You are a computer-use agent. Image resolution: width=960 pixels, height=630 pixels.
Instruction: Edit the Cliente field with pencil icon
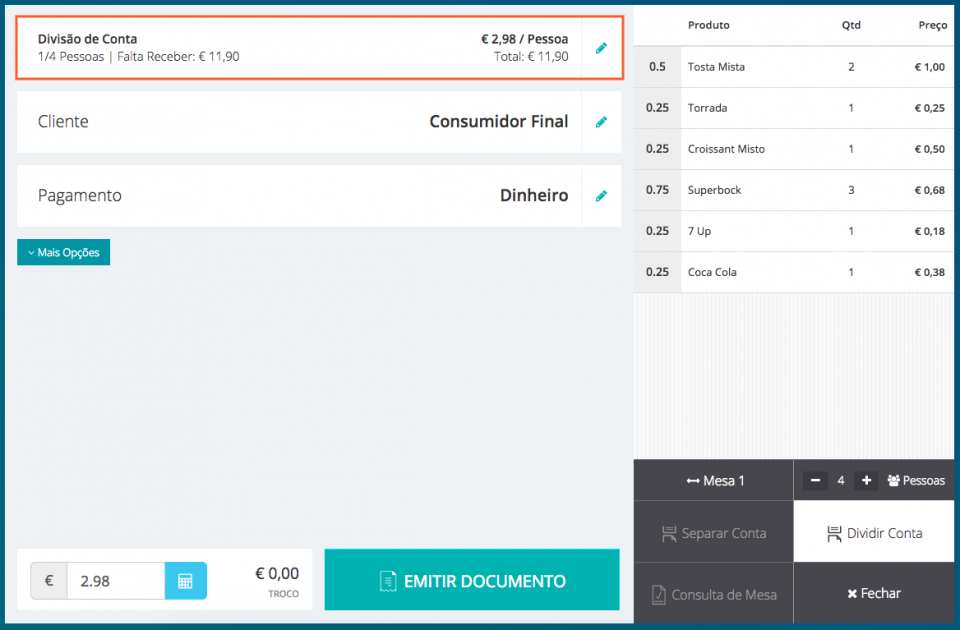coord(601,122)
